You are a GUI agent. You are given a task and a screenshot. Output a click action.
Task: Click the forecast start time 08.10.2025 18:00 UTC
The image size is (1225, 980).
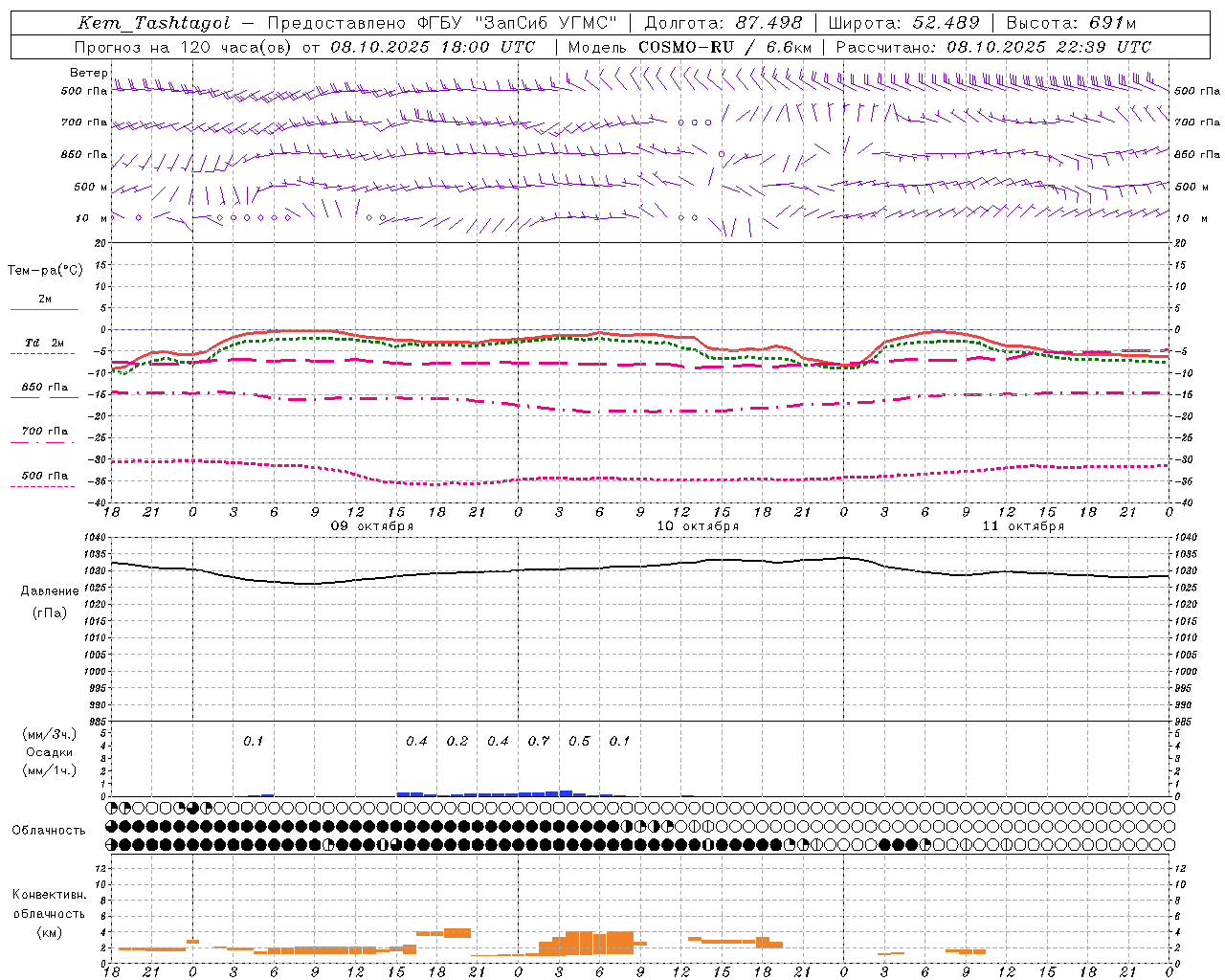(433, 47)
